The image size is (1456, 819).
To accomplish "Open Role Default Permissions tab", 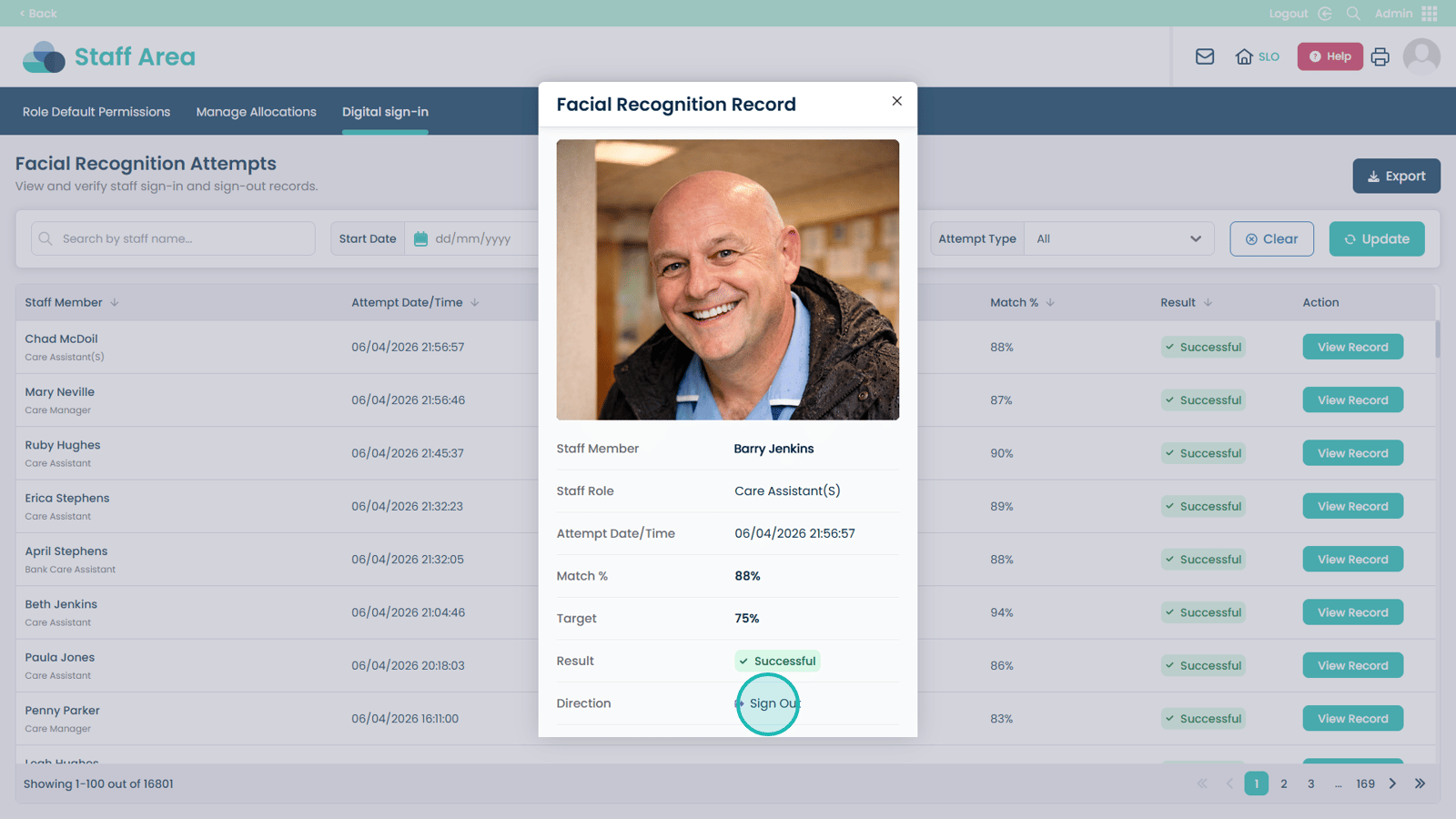I will click(x=96, y=112).
